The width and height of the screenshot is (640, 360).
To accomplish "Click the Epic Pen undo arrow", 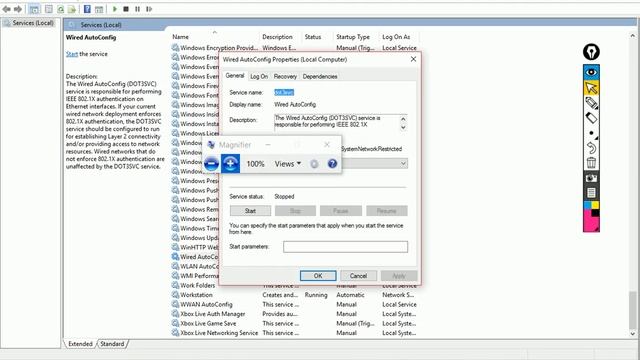I will (x=591, y=148).
